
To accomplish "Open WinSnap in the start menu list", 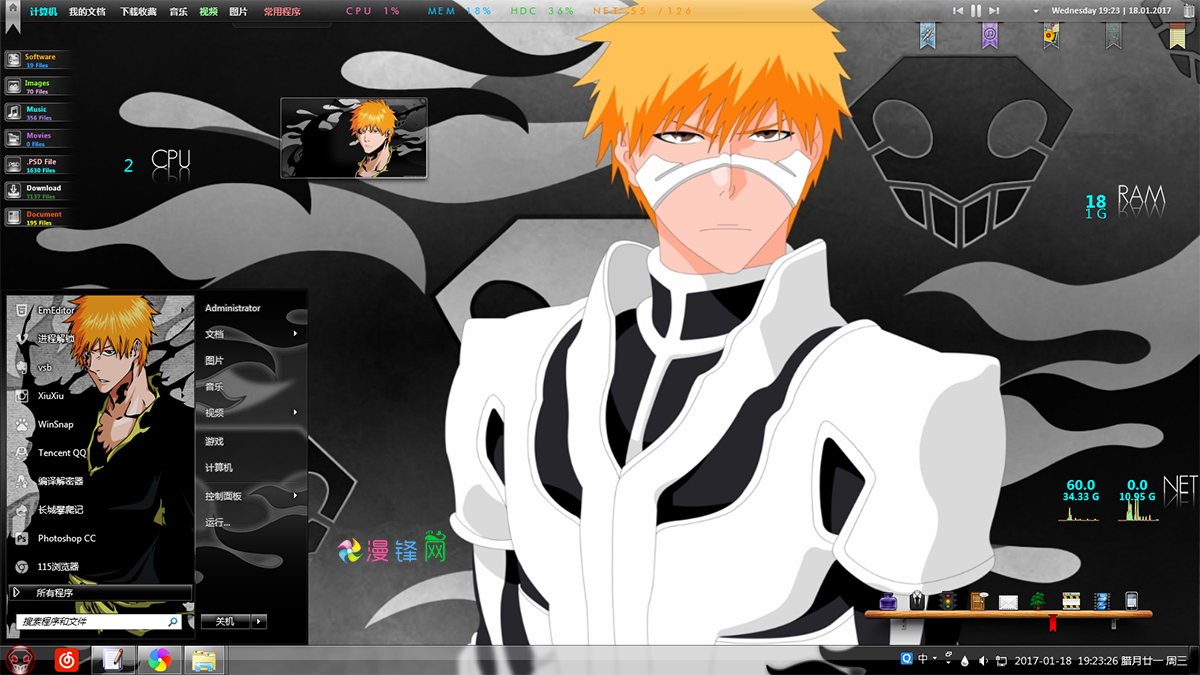I will tap(55, 424).
